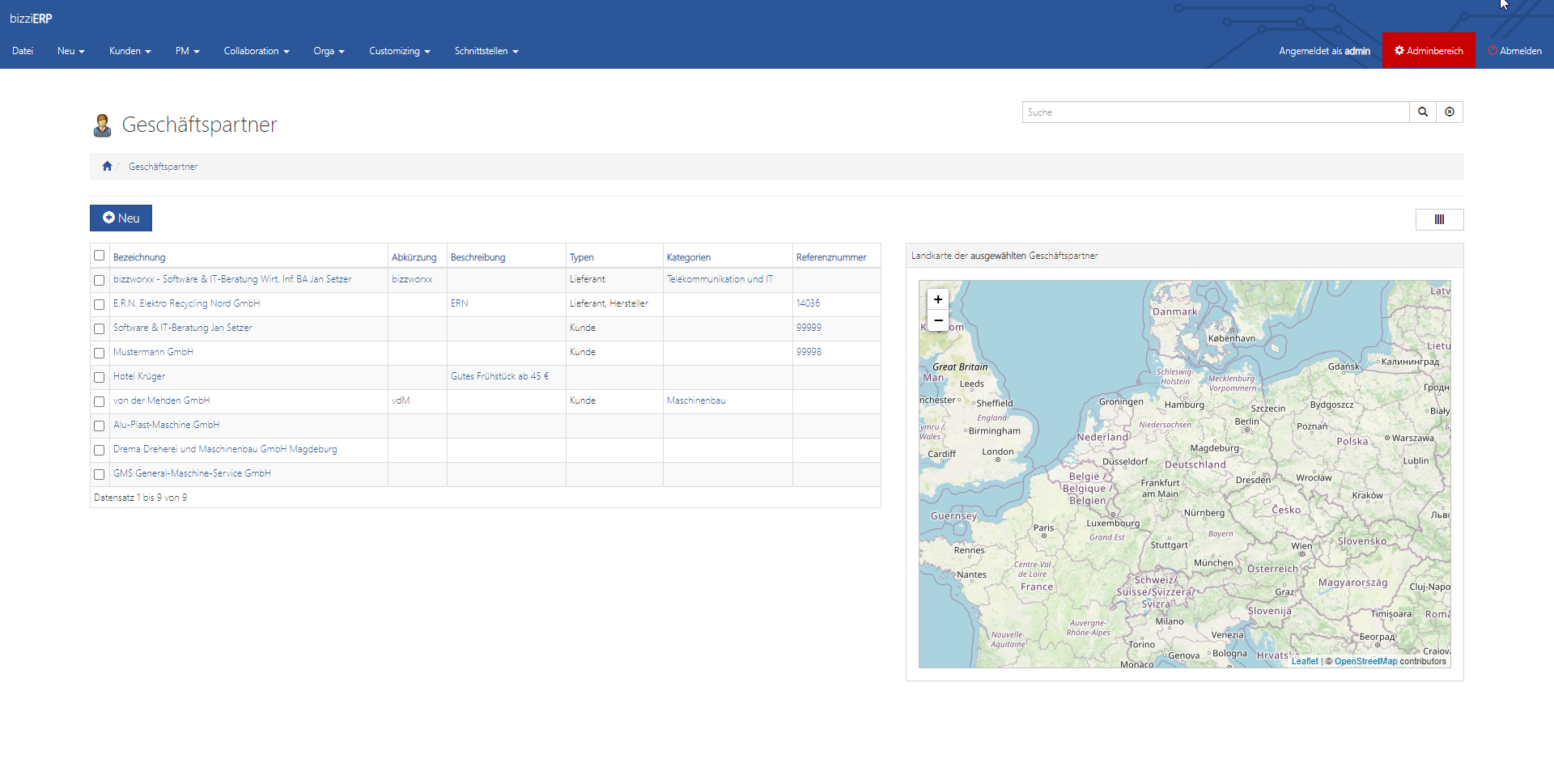Viewport: 1554px width, 784px height.
Task: Click the search magnifier icon
Action: (x=1422, y=112)
